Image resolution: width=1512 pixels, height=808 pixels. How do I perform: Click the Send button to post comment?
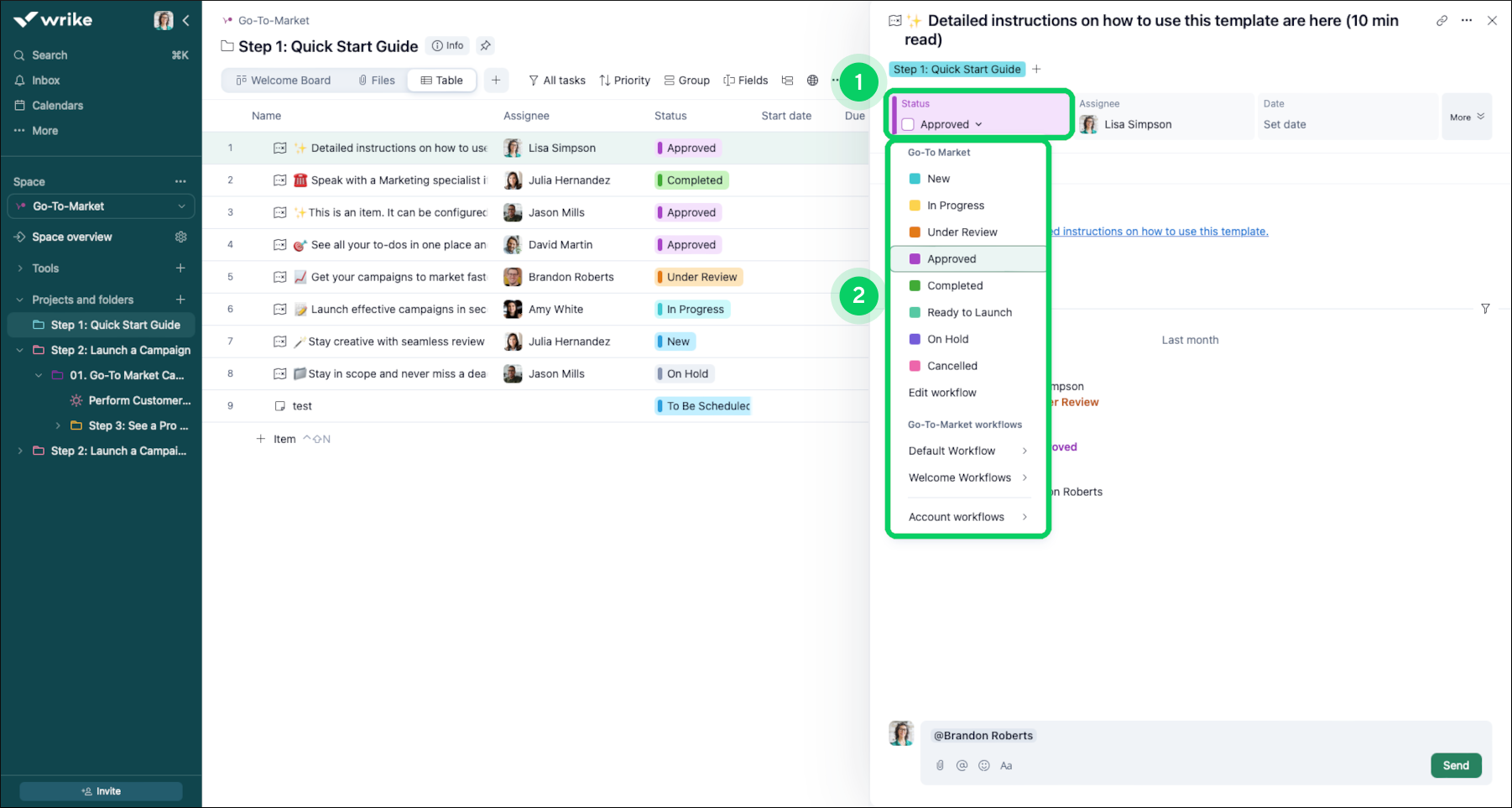[x=1456, y=765]
